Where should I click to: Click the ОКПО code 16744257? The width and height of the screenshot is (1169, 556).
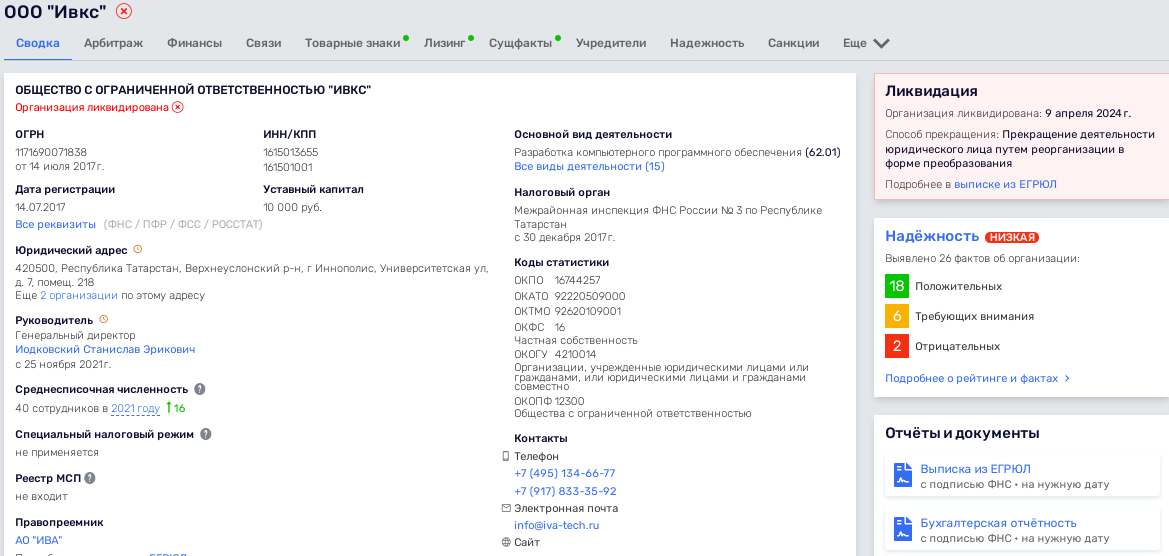577,280
